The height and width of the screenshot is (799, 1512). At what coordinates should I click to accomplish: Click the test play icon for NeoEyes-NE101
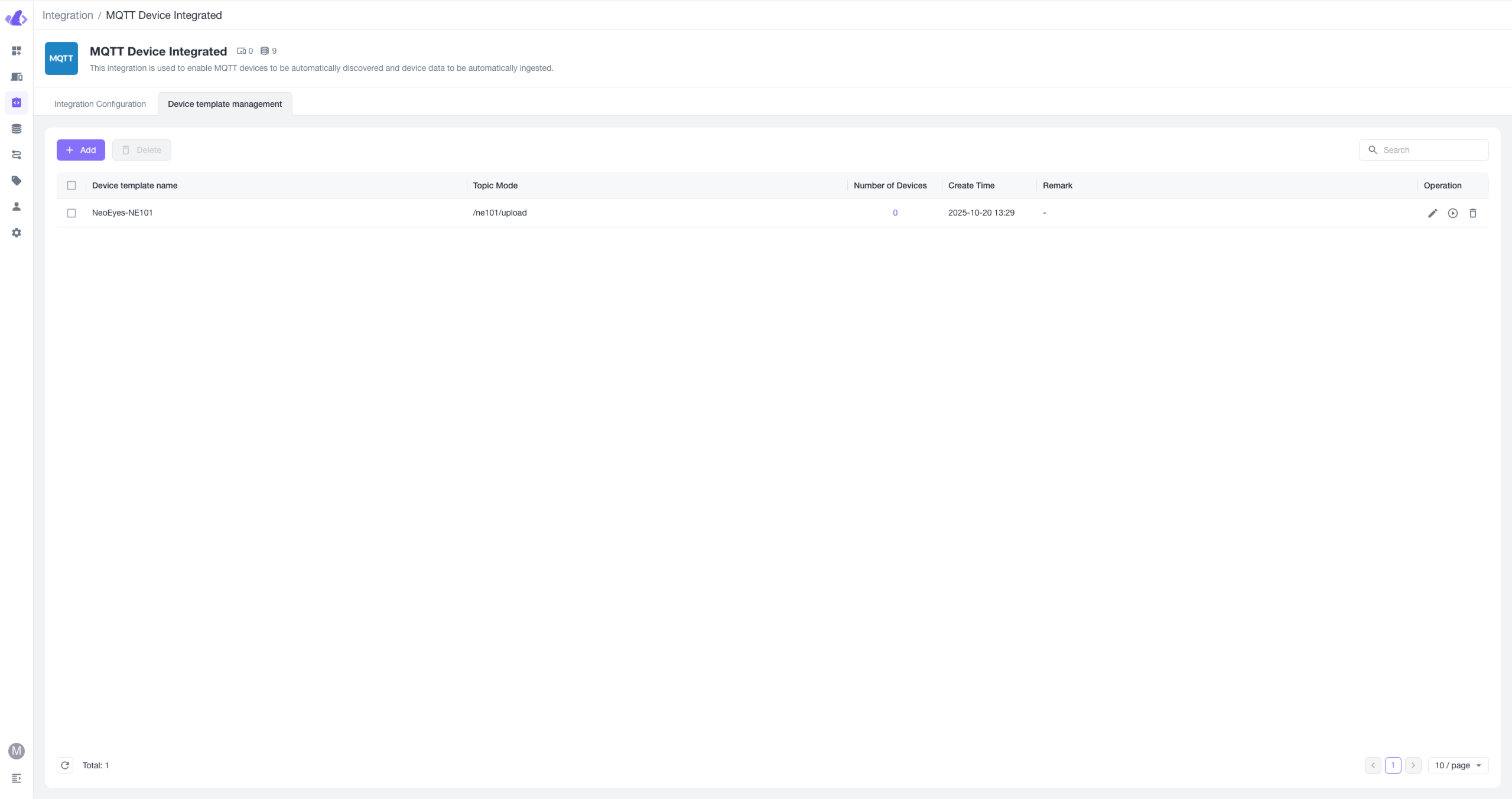1452,213
